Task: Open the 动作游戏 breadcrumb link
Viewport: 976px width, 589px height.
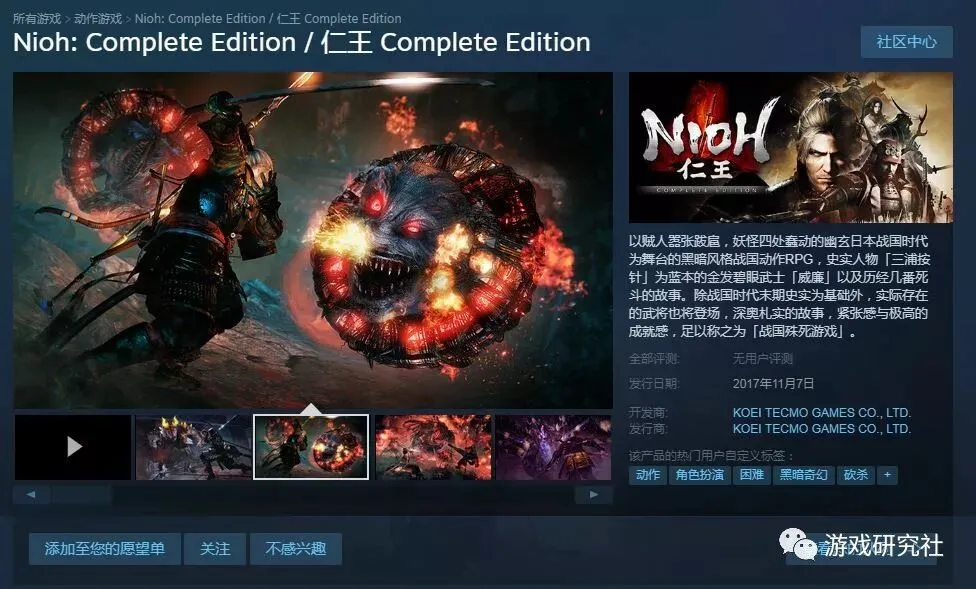Action: pos(98,19)
